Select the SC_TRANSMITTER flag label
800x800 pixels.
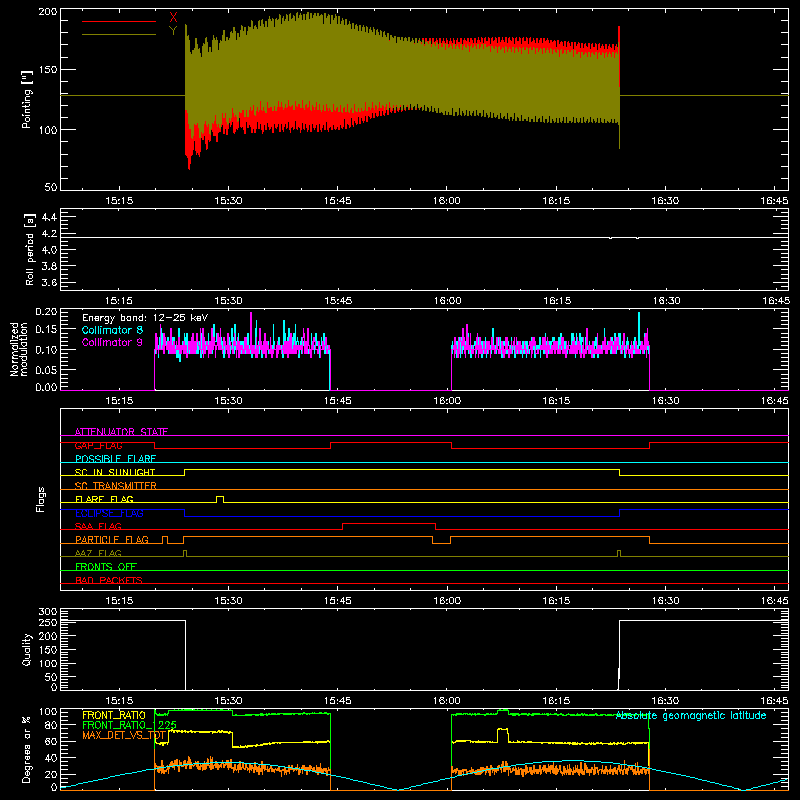pyautogui.click(x=116, y=486)
